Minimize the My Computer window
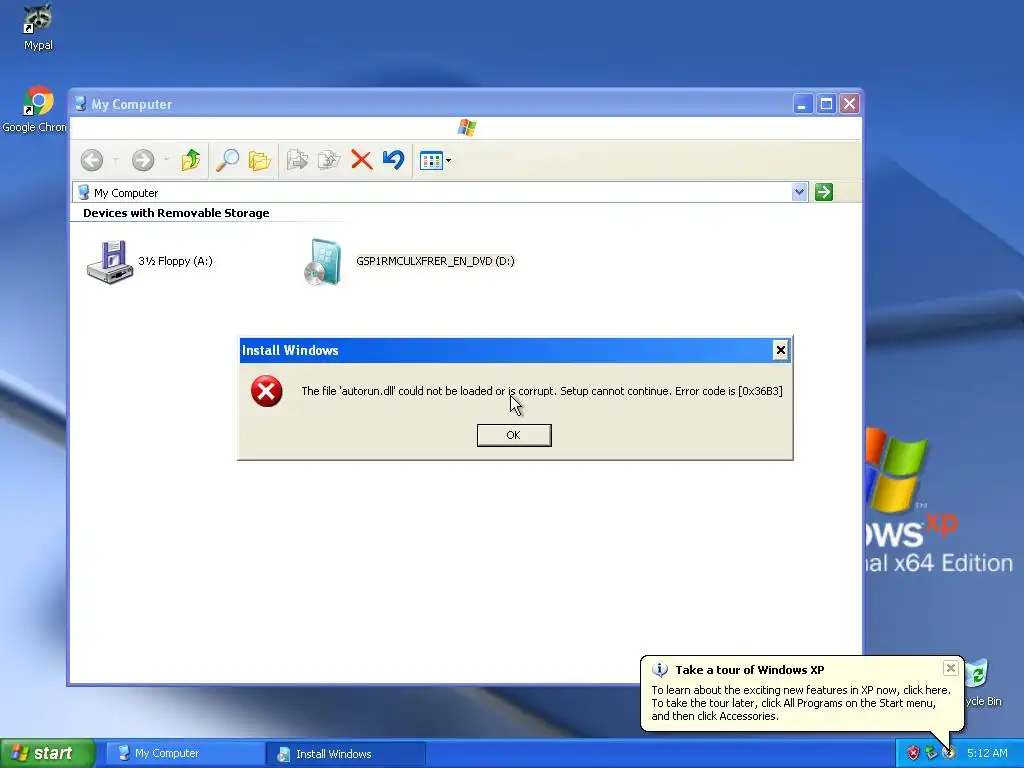 (x=803, y=104)
